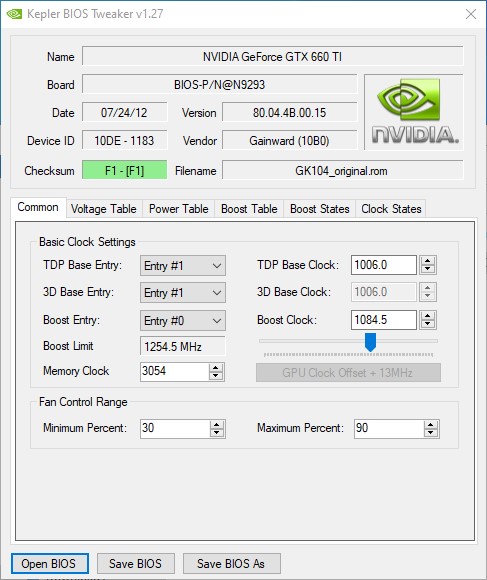Click the Maximum Percent field showing 90

coord(389,429)
